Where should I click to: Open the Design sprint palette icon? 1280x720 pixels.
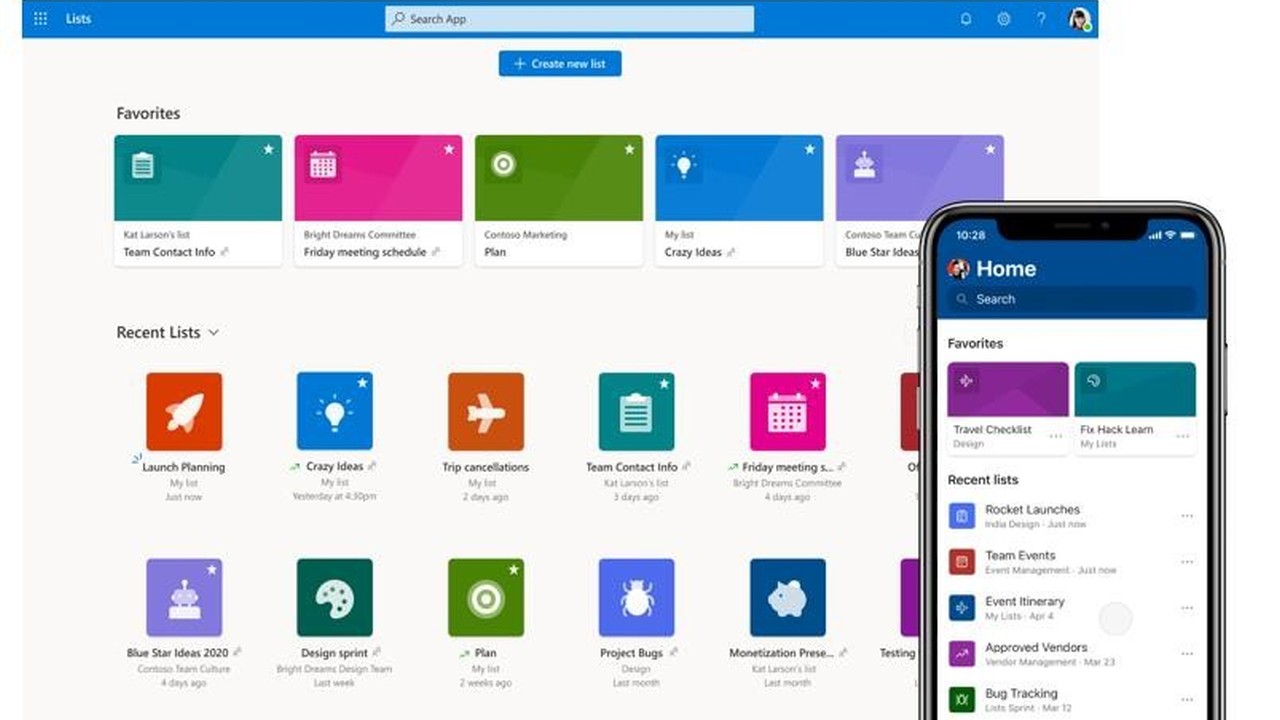click(335, 597)
